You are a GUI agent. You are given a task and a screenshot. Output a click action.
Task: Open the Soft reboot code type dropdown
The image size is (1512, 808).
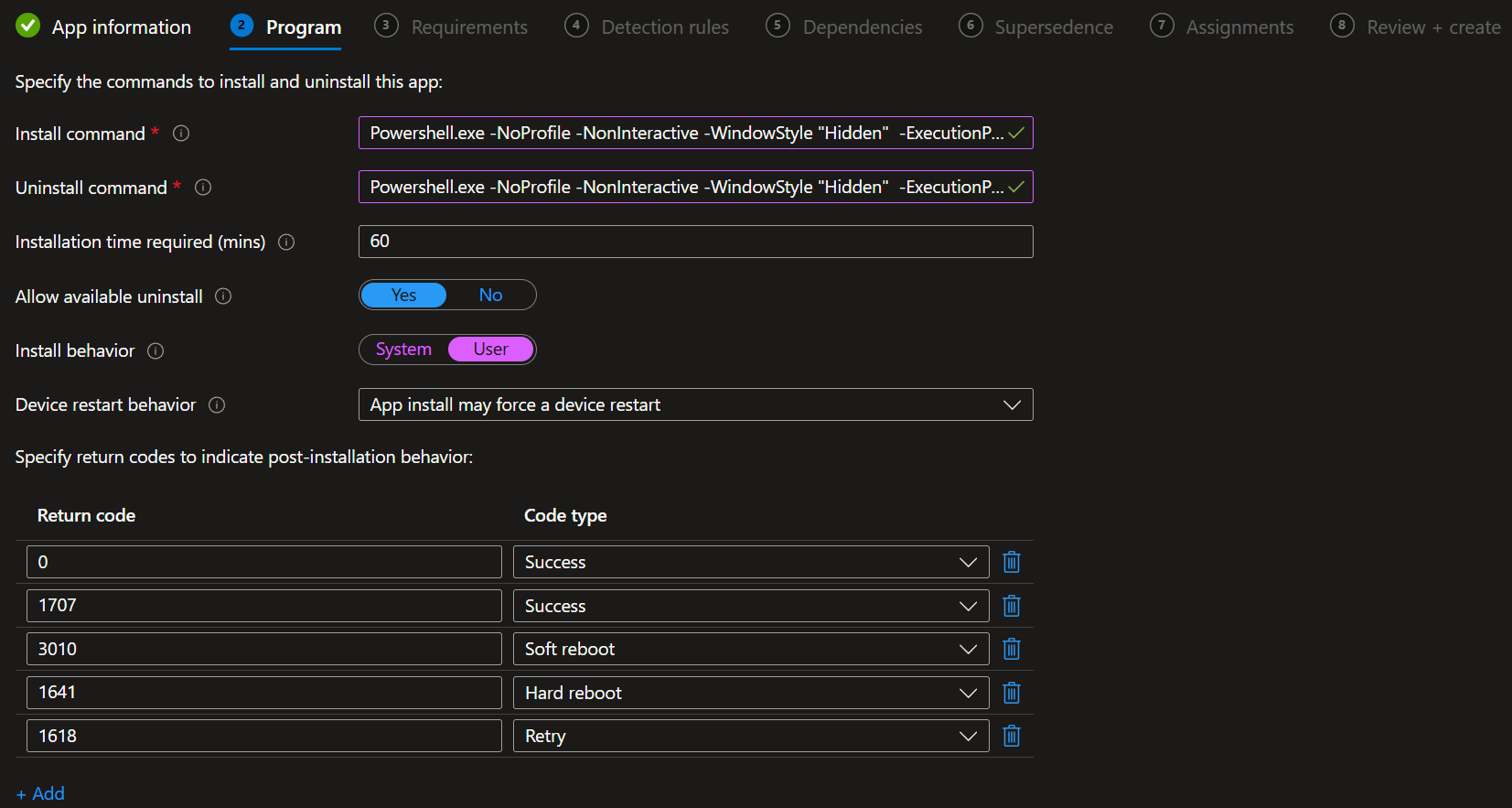click(751, 649)
